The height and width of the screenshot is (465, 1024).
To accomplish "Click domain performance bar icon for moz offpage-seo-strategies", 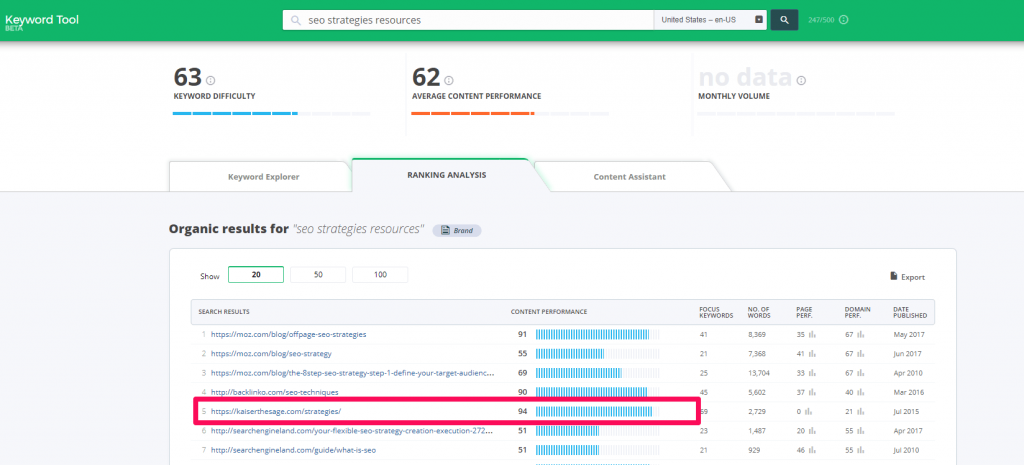I will [x=861, y=334].
